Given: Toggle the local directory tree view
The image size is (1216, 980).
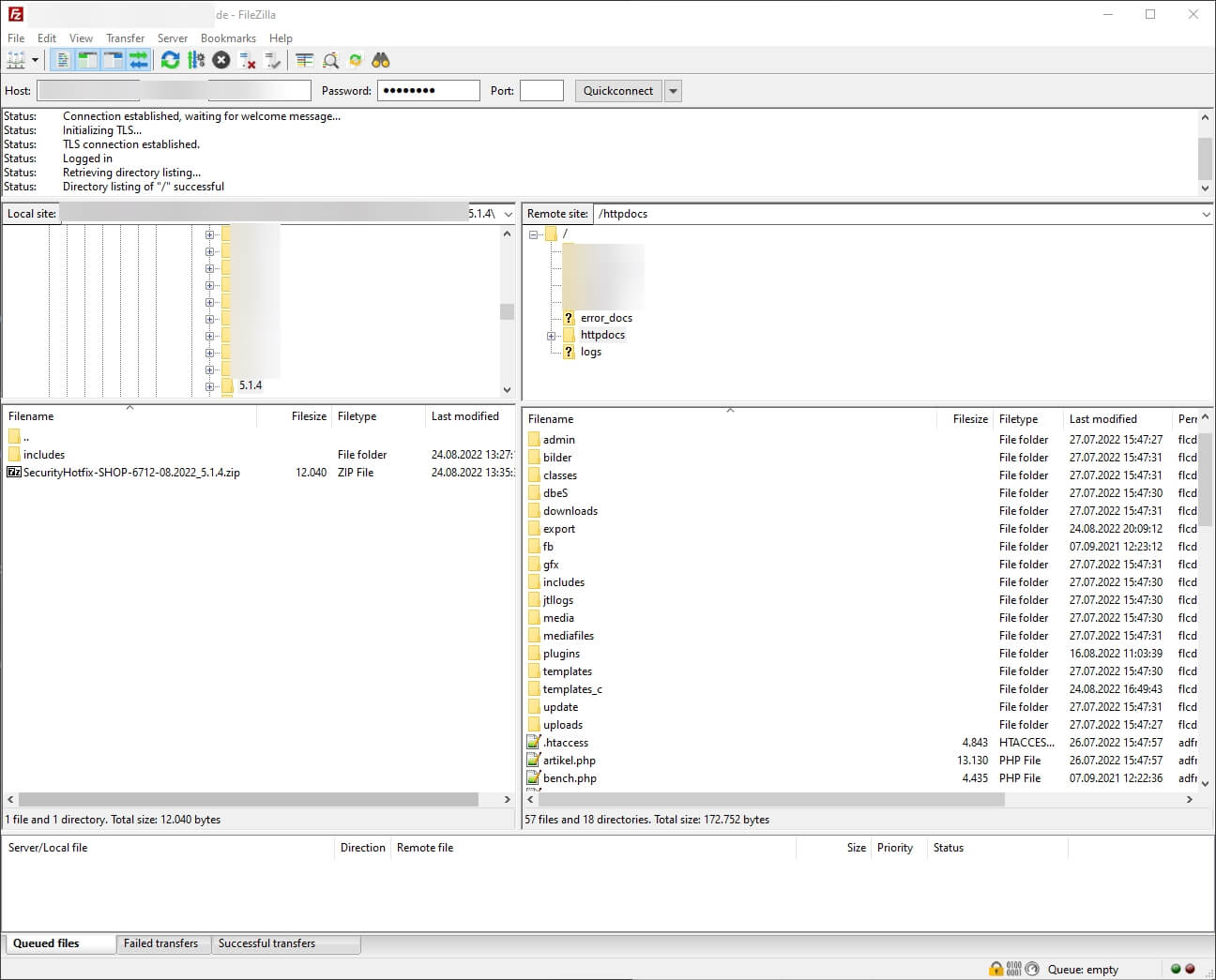Looking at the screenshot, I should click(x=87, y=60).
